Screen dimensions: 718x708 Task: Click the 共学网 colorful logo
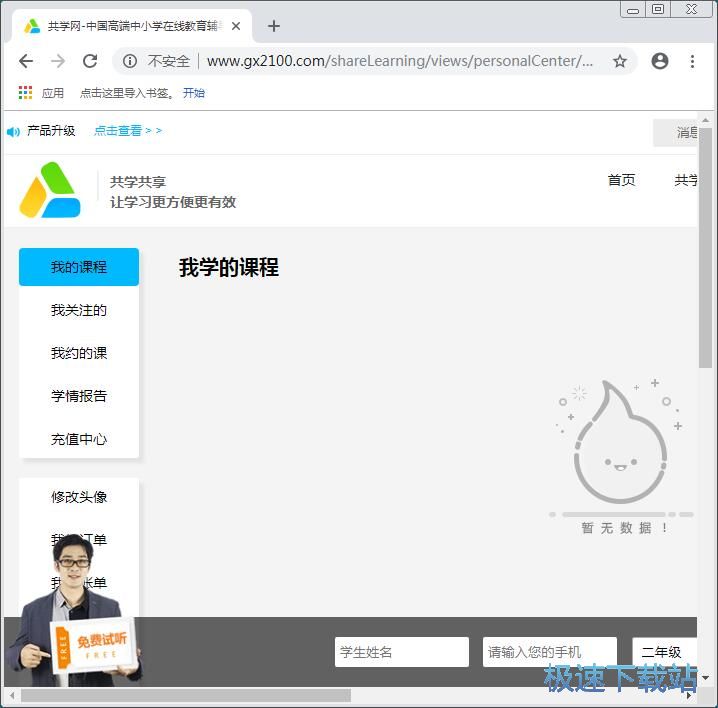50,190
